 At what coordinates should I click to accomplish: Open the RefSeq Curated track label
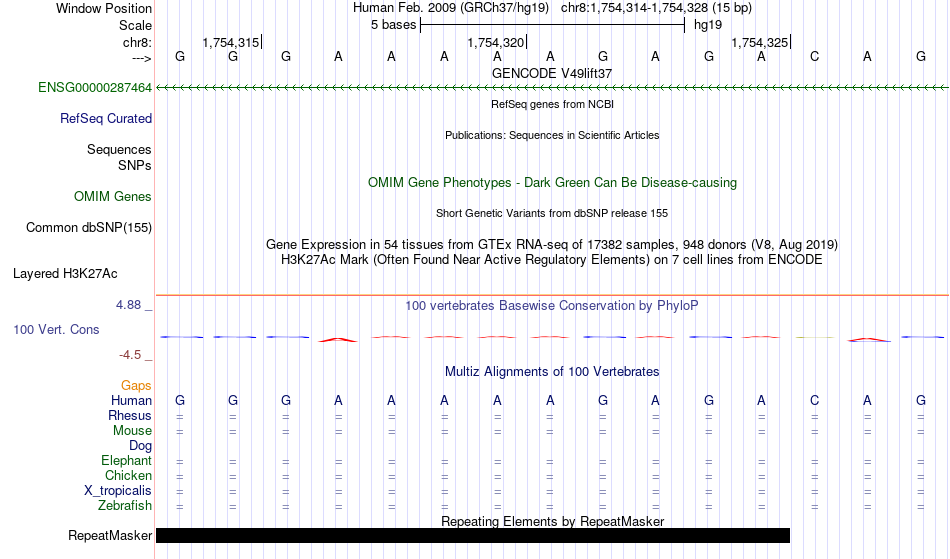pyautogui.click(x=106, y=119)
